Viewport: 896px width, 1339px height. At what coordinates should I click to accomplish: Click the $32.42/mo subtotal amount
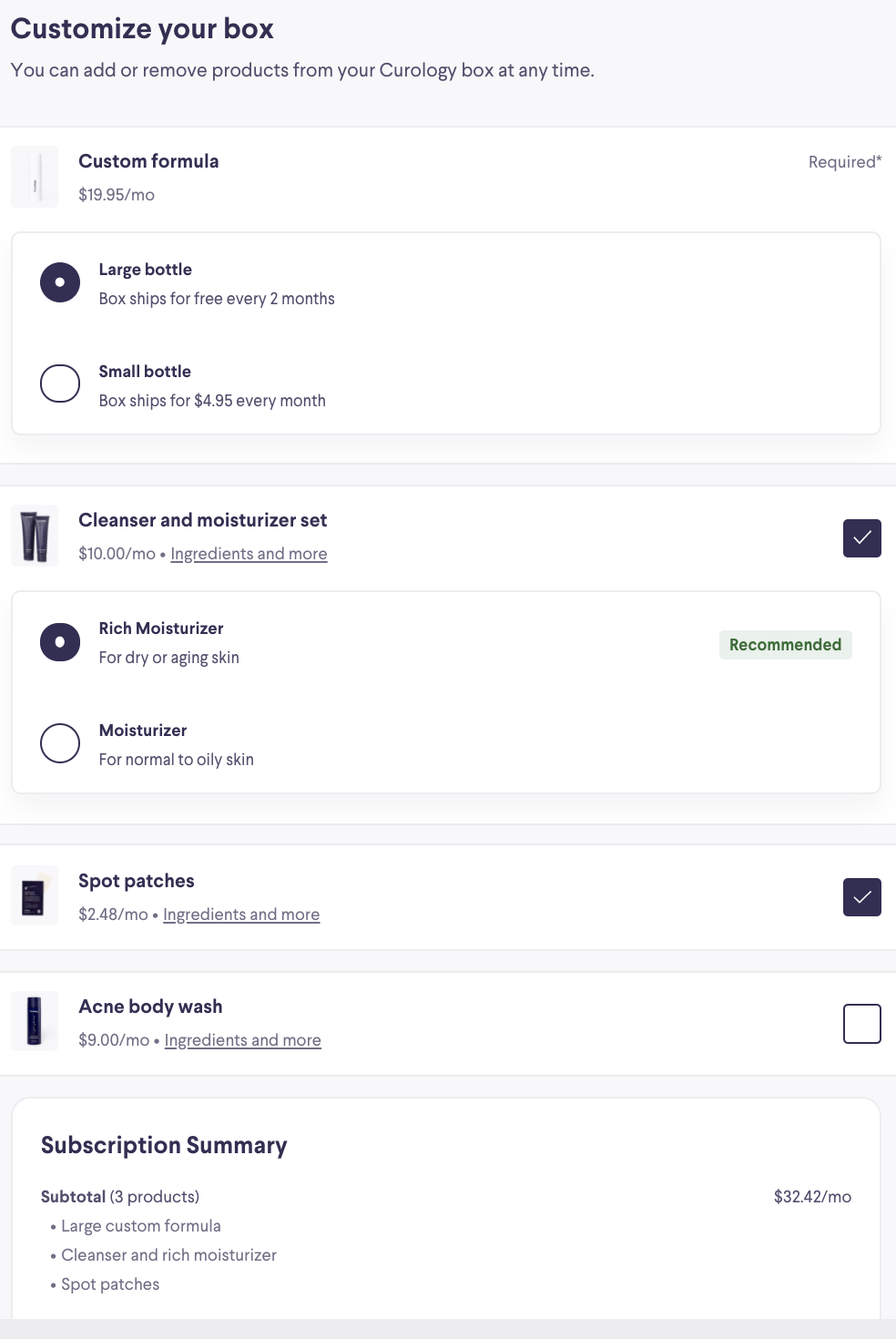click(812, 1197)
